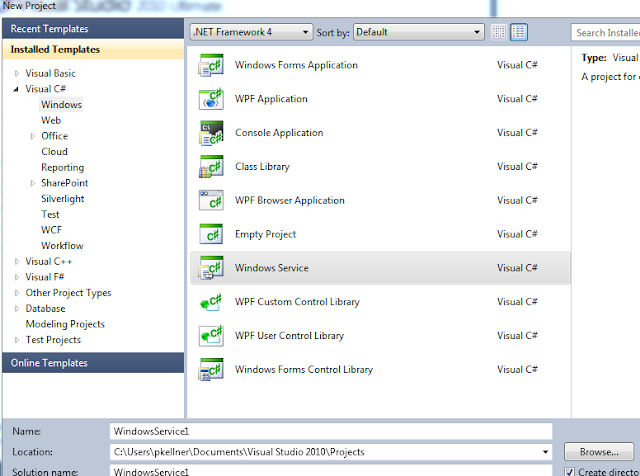Select the WCF category in tree
The width and height of the screenshot is (640, 476).
tap(51, 230)
